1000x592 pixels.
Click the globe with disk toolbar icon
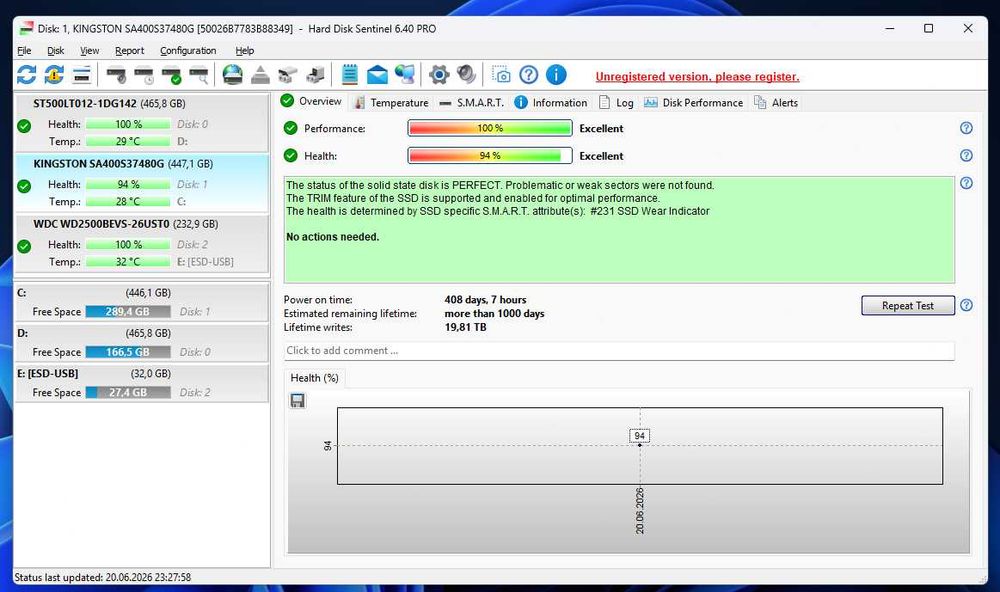(x=232, y=75)
